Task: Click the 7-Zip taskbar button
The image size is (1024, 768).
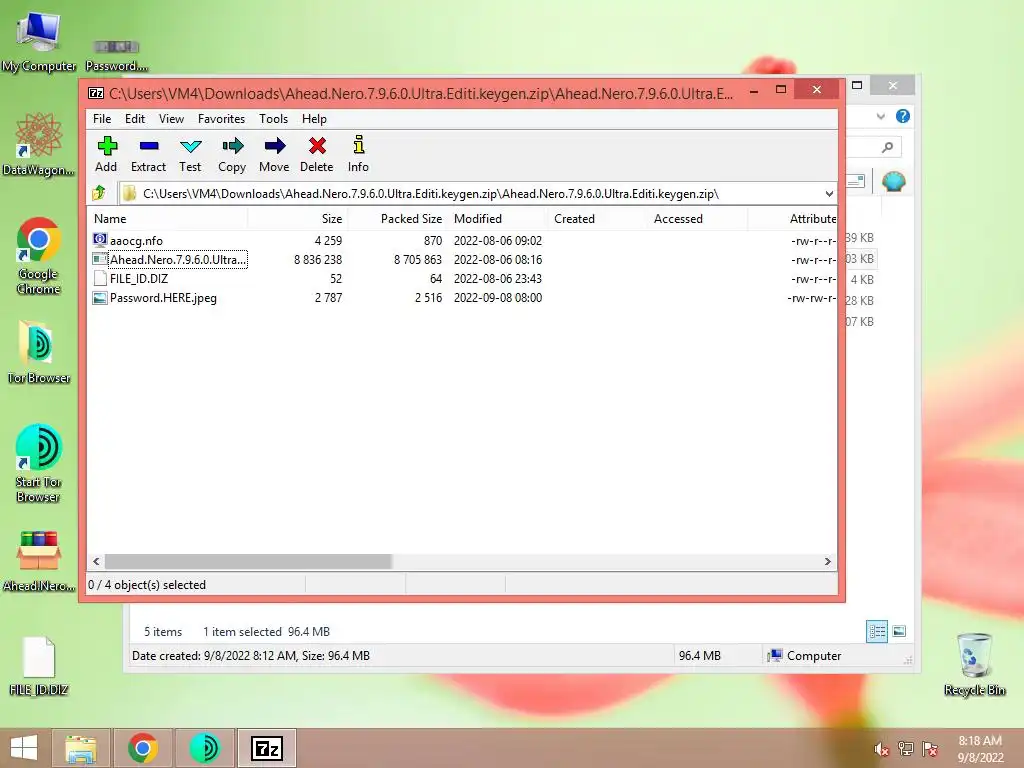Action: [267, 748]
